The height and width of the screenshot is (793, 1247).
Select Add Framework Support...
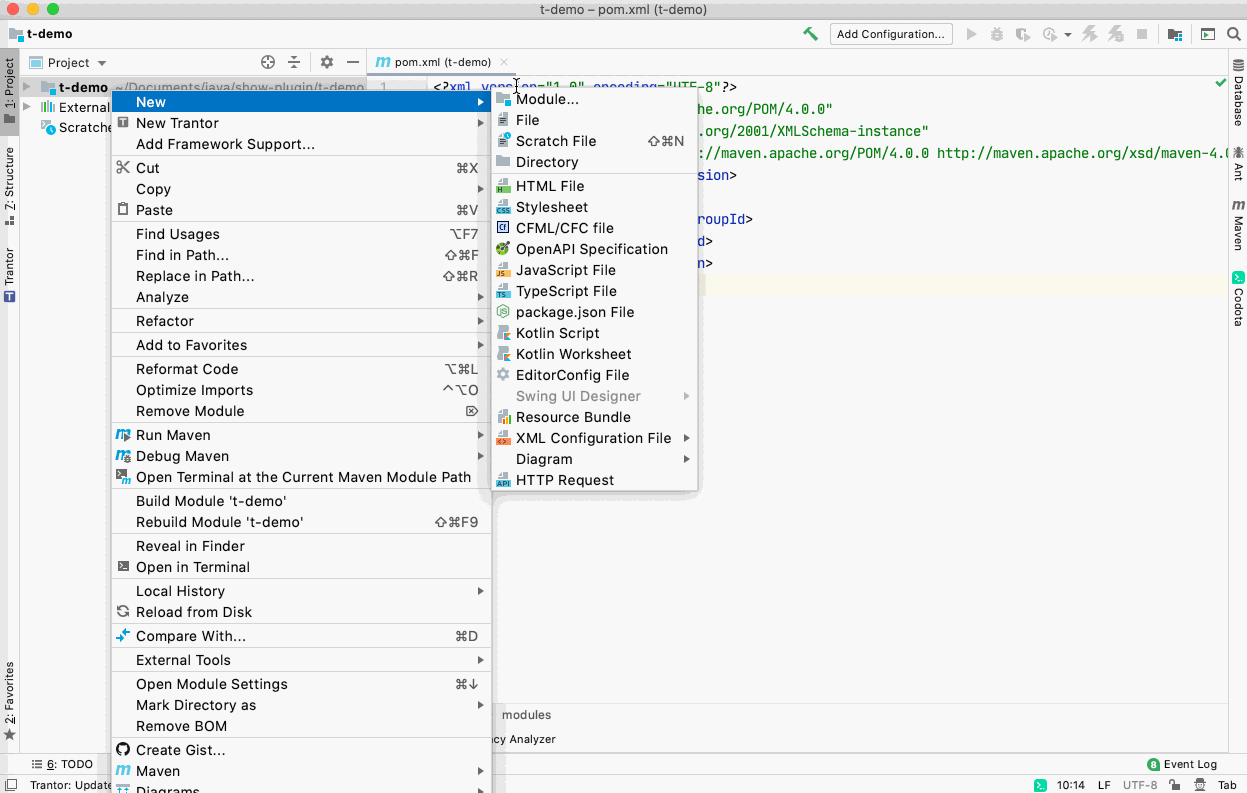coord(301,144)
